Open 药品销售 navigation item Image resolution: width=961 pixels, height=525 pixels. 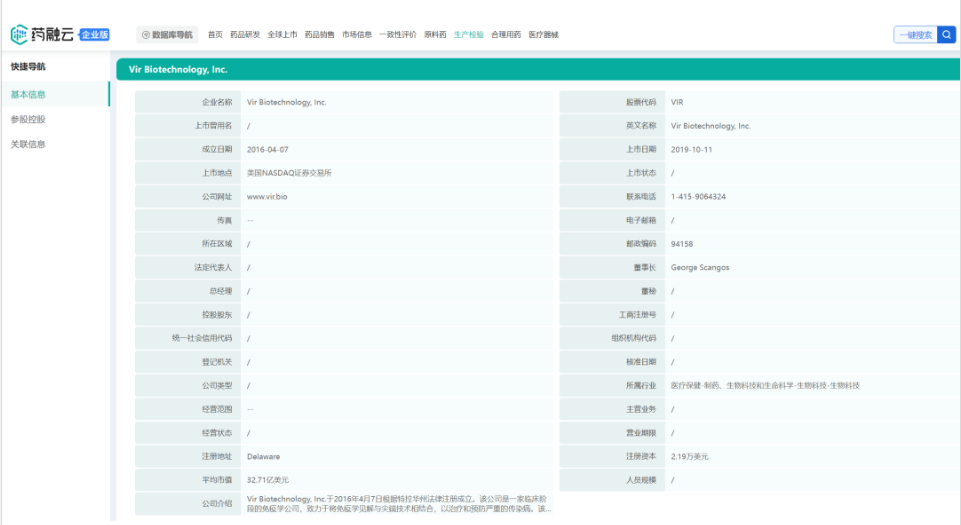[320, 35]
